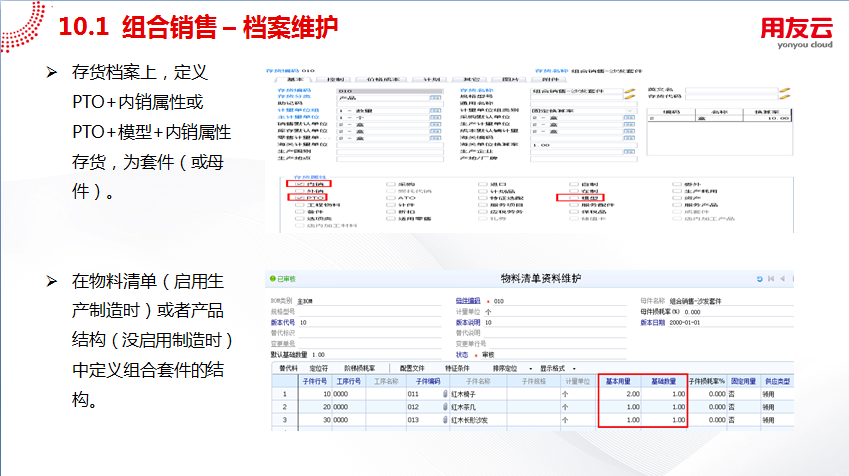
Task: Click the attachment icon in row 011
Action: tap(446, 394)
